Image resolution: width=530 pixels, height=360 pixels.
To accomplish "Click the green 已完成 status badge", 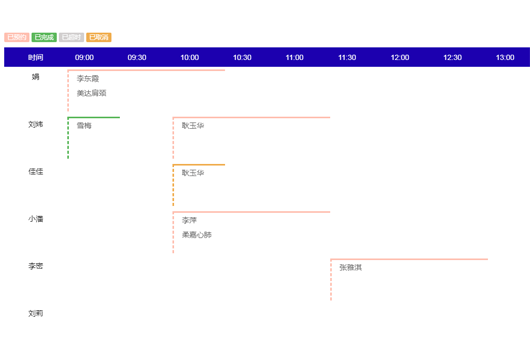I will (44, 37).
